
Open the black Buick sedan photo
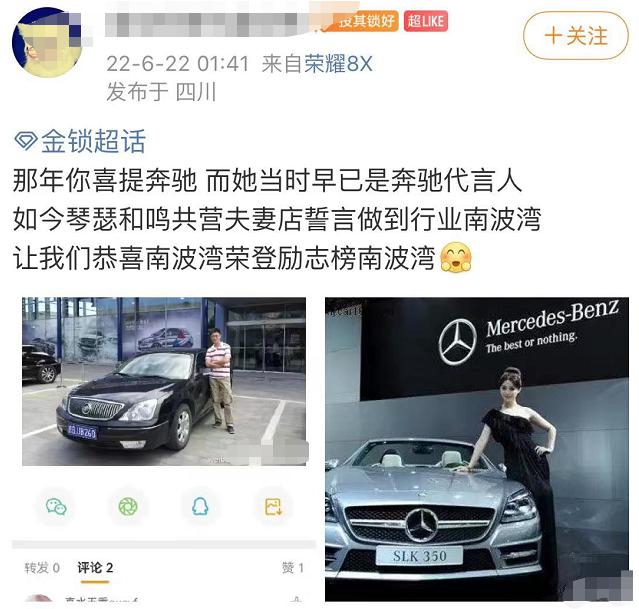164,381
